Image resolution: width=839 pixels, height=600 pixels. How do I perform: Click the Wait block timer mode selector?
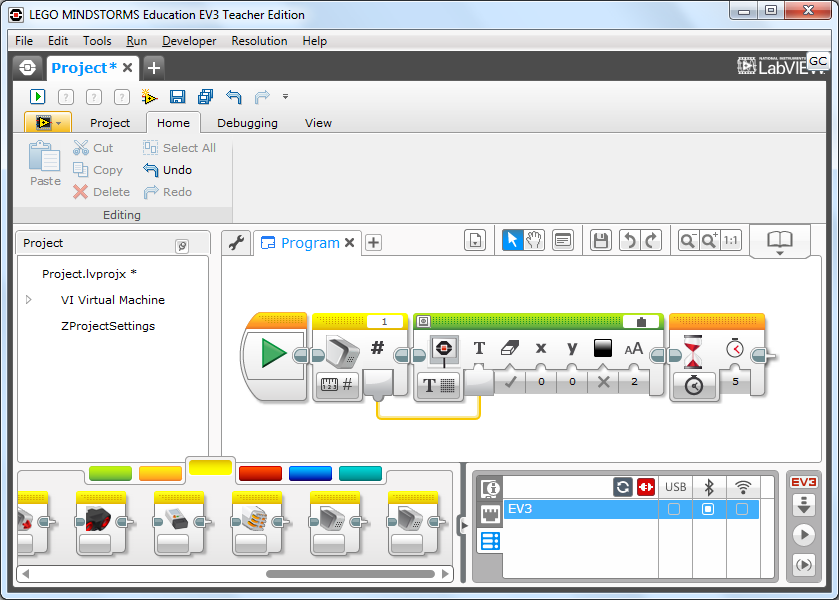point(693,385)
